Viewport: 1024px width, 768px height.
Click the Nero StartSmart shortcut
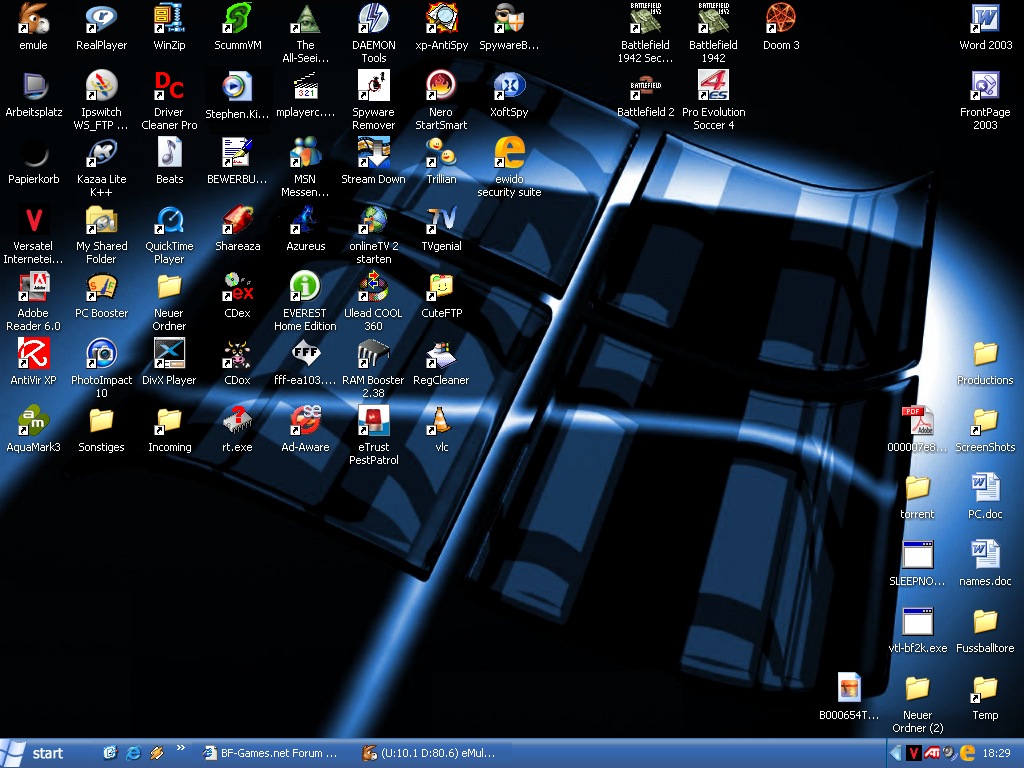pyautogui.click(x=441, y=100)
